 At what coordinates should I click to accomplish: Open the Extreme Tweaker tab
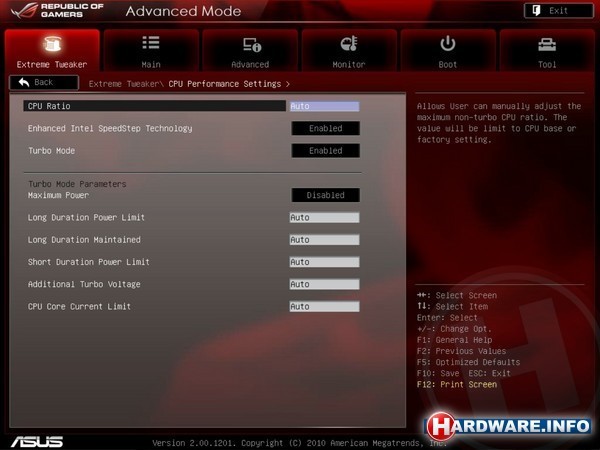[x=52, y=50]
